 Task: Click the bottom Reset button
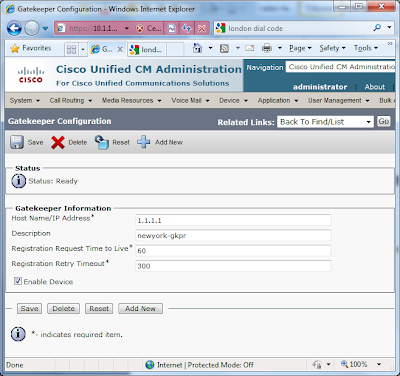(x=99, y=309)
